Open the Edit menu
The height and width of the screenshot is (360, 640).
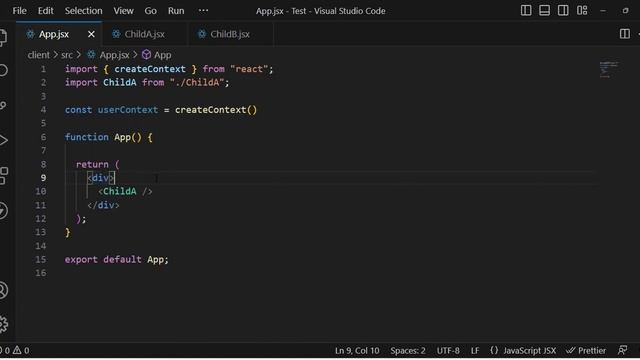coord(45,11)
